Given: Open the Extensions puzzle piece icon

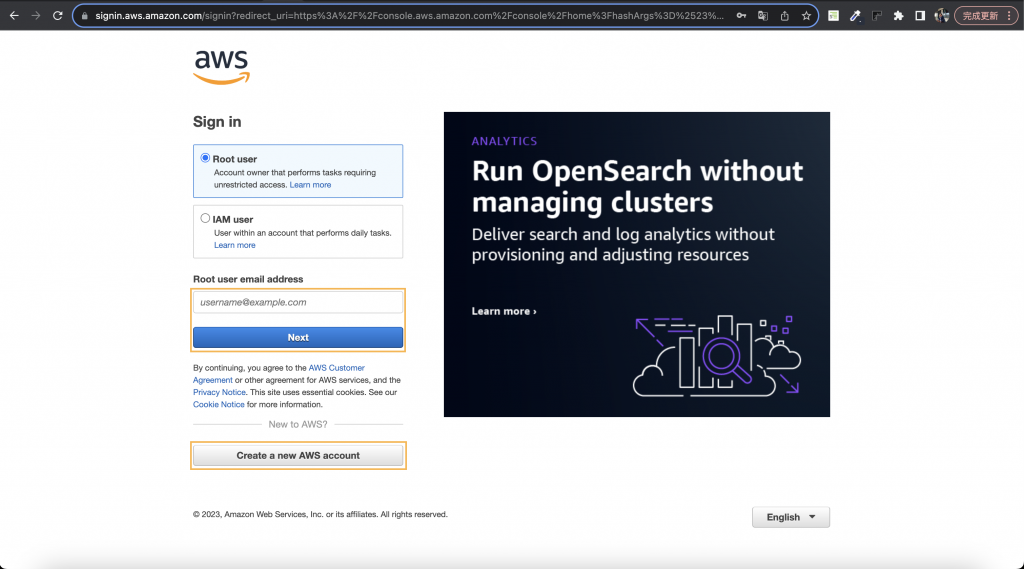Looking at the screenshot, I should tap(899, 16).
